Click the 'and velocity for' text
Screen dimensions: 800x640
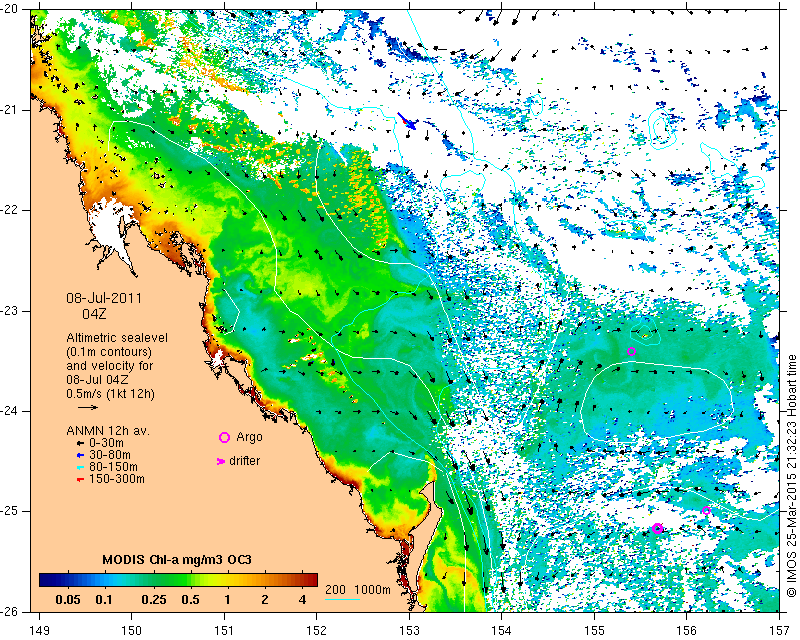pyautogui.click(x=110, y=366)
